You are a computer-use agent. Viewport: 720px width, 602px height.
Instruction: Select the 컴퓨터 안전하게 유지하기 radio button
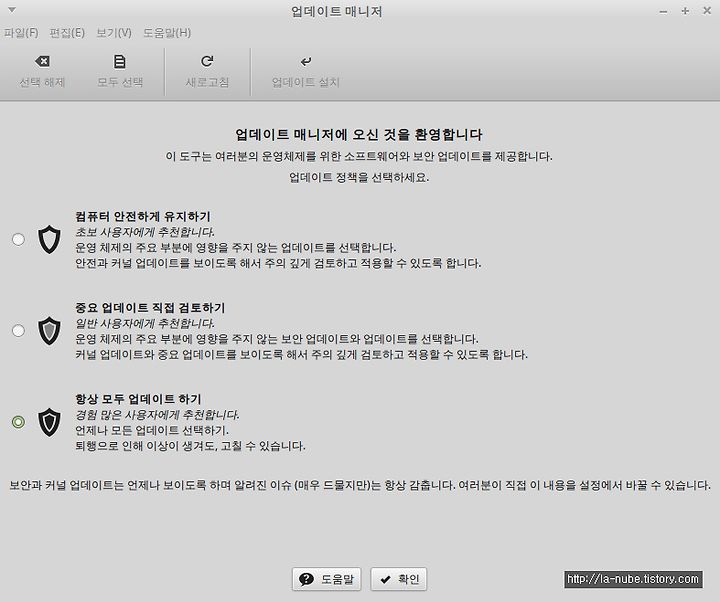pyautogui.click(x=18, y=239)
